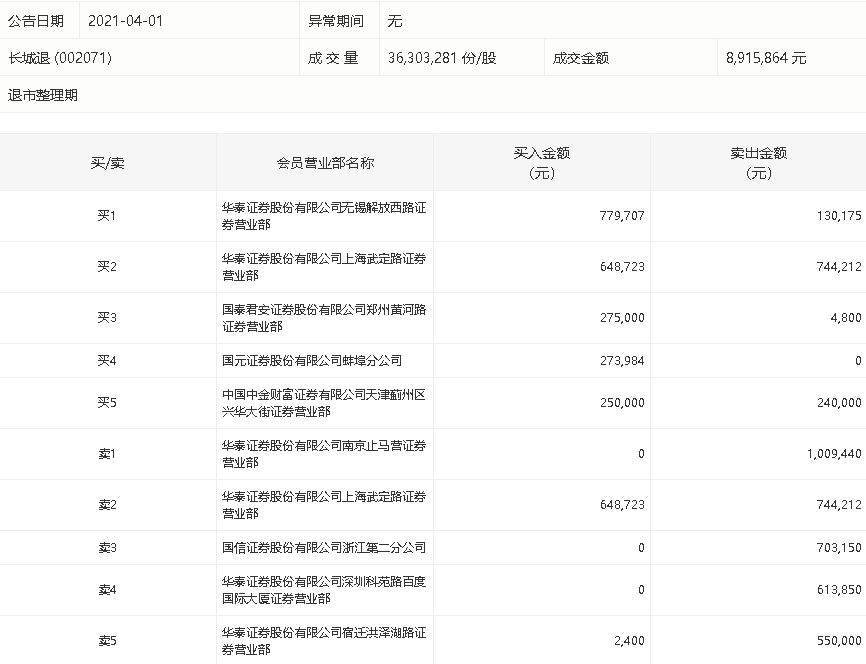866x664 pixels.
Task: Click the '公告日期' label
Action: tap(36, 21)
